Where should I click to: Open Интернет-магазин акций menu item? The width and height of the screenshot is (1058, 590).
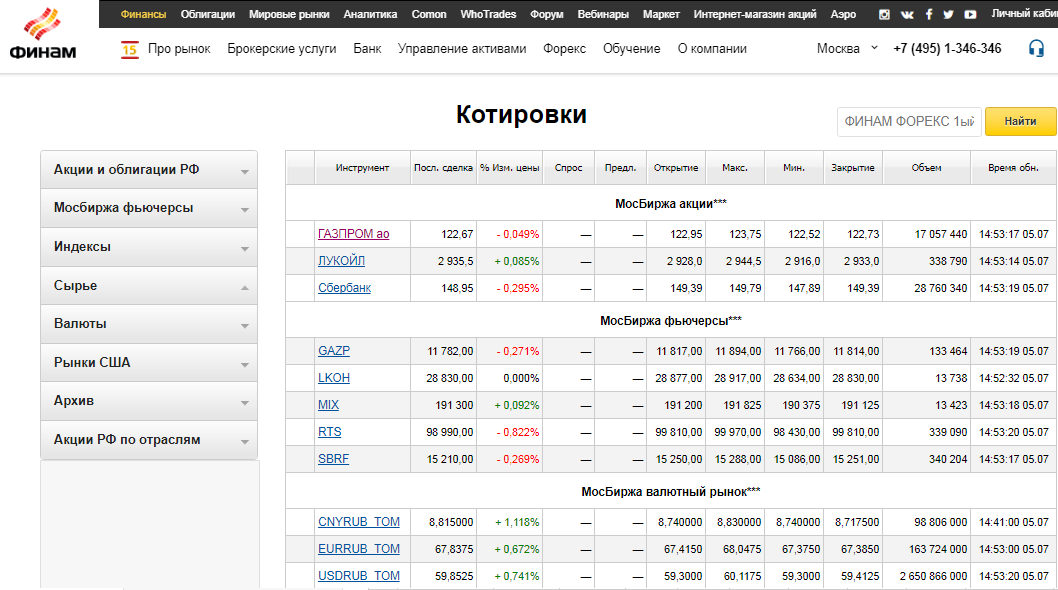[755, 14]
